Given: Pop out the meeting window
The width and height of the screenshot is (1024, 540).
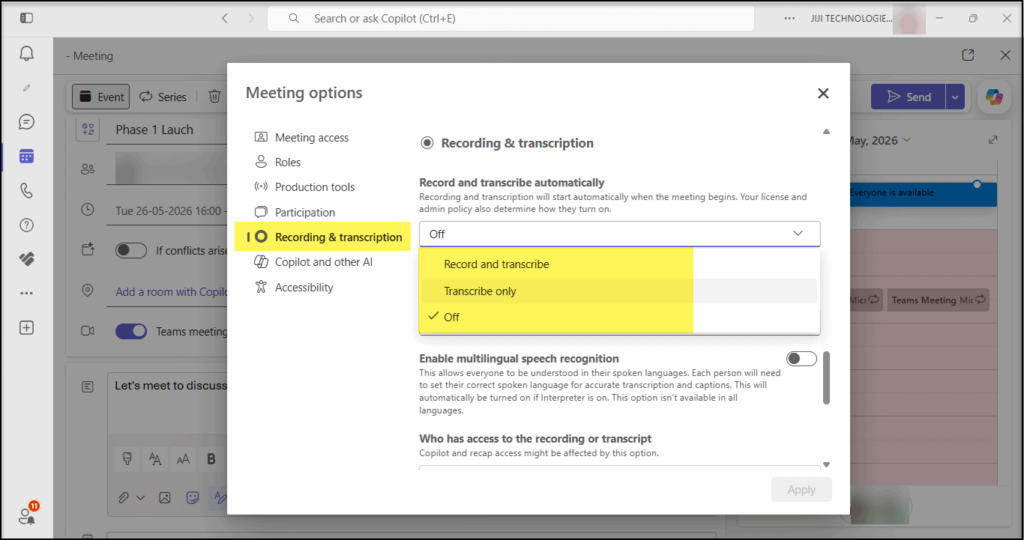Looking at the screenshot, I should 968,56.
